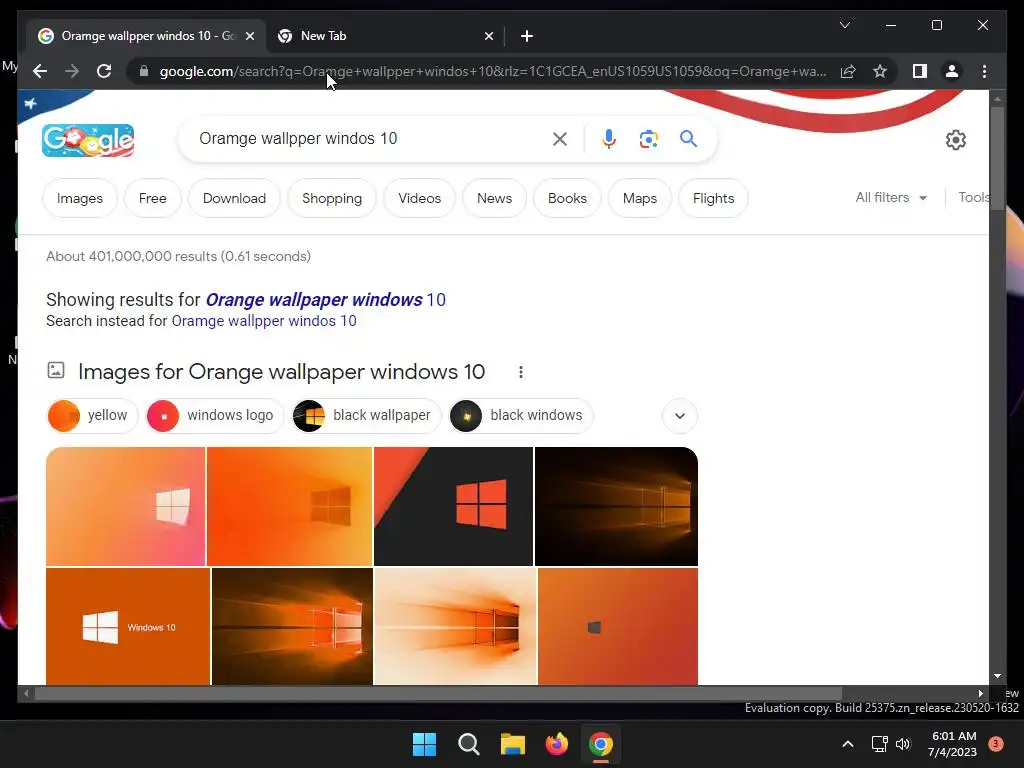The width and height of the screenshot is (1024, 768).
Task: Switch to Videos results
Action: click(x=419, y=198)
